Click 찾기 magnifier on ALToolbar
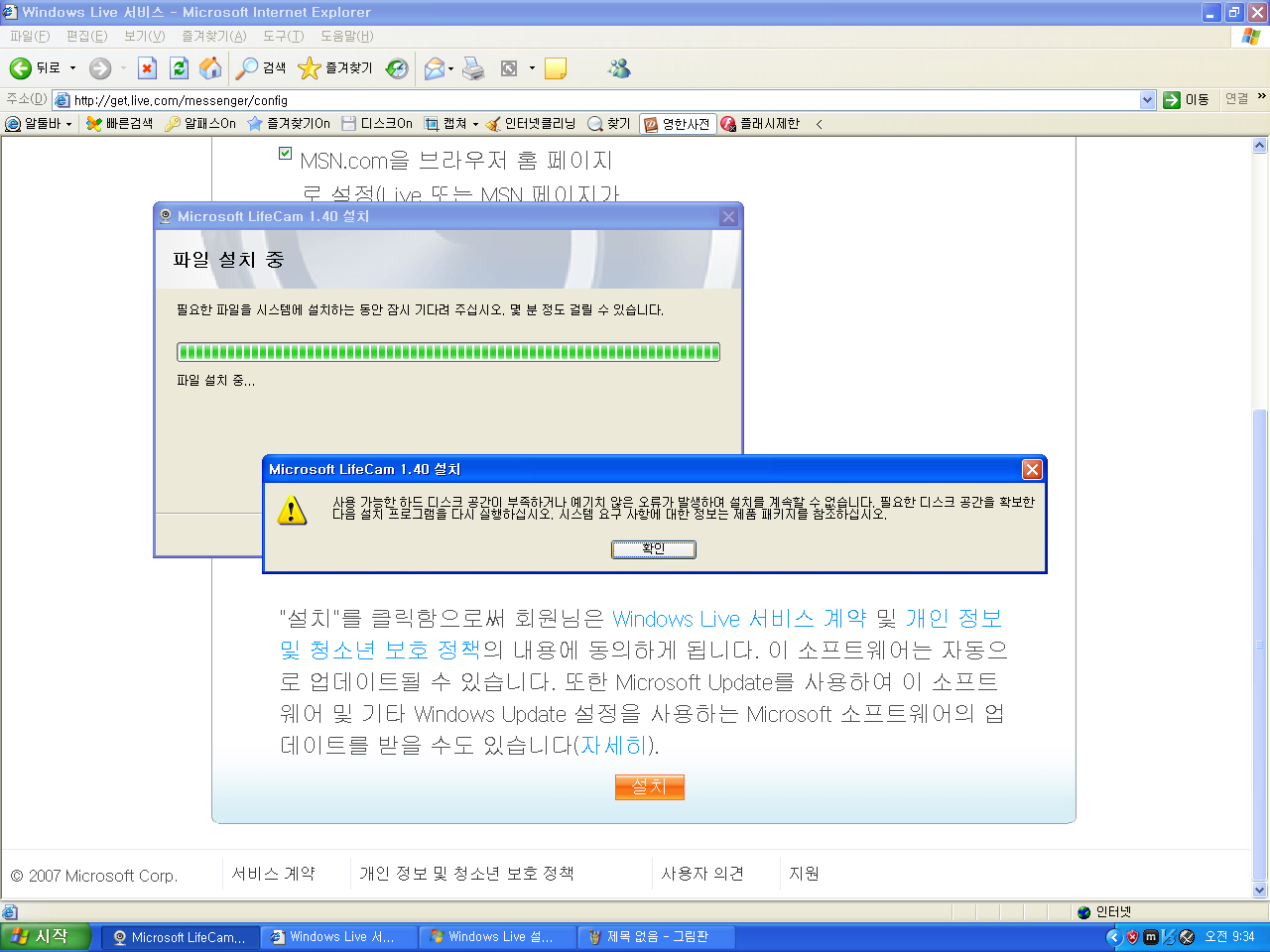 pos(608,123)
